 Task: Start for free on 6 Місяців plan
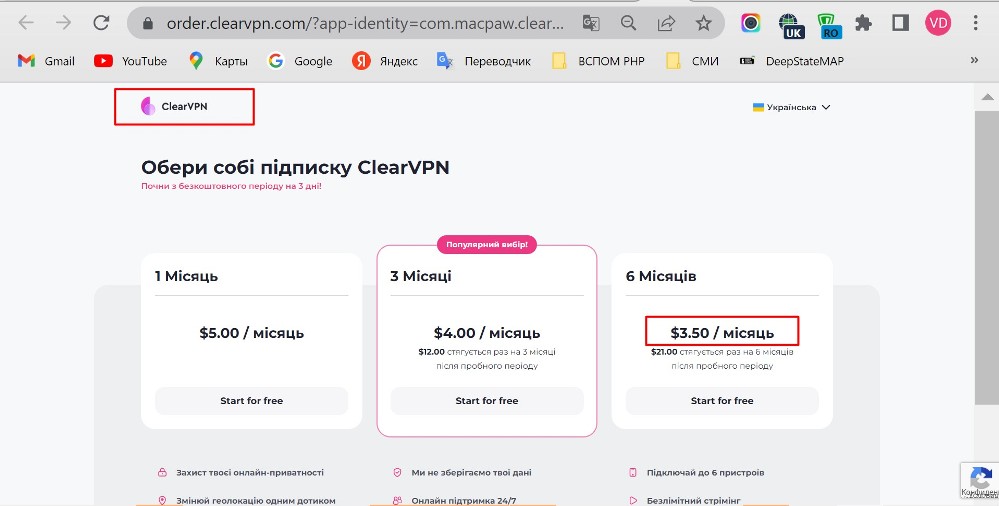pyautogui.click(x=722, y=401)
